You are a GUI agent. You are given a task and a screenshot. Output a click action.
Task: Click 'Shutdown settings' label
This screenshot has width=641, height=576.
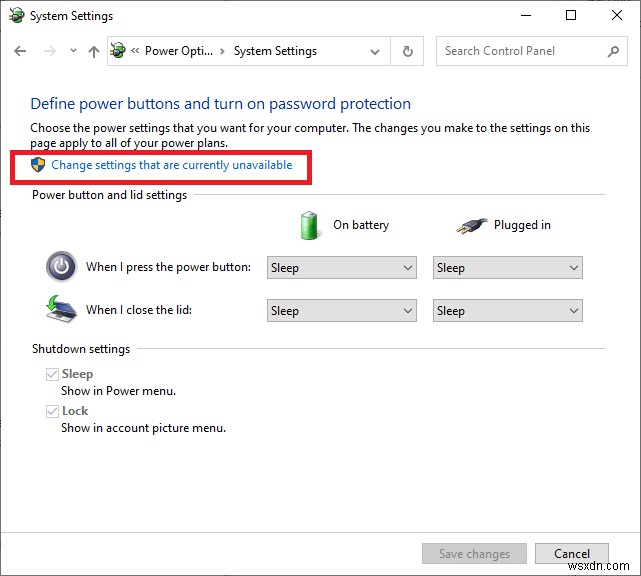pyautogui.click(x=81, y=349)
